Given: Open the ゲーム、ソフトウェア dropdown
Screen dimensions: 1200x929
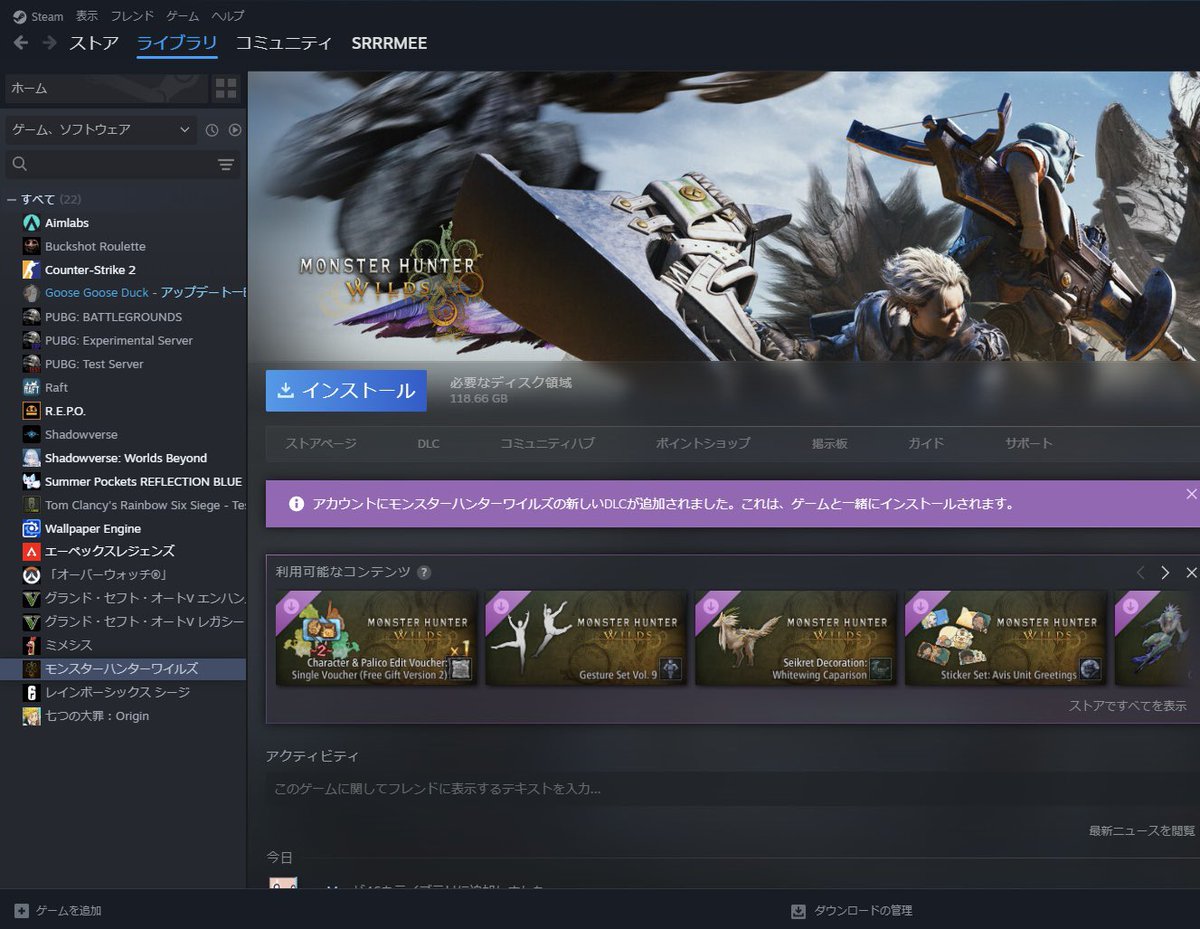Looking at the screenshot, I should 101,130.
